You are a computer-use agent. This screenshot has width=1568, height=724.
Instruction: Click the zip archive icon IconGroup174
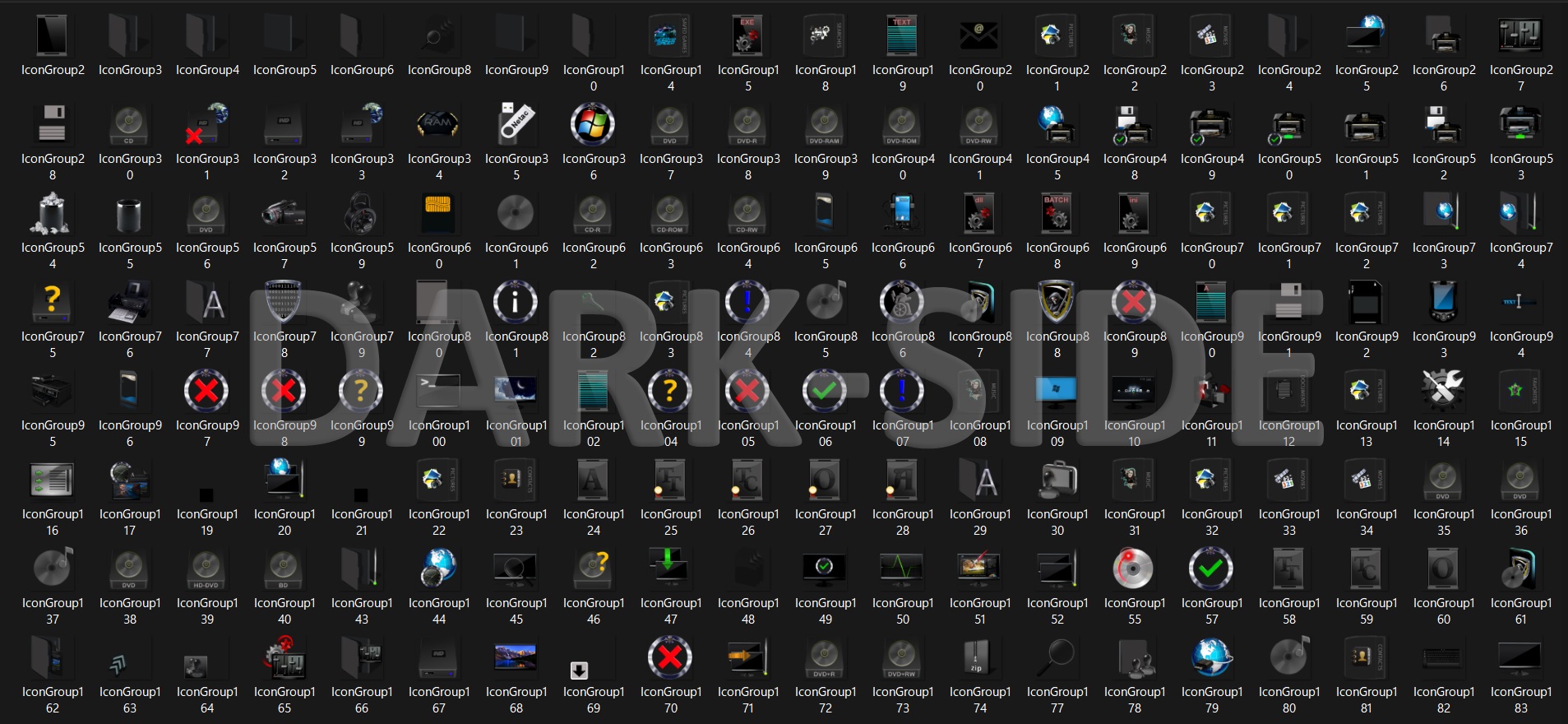979,657
